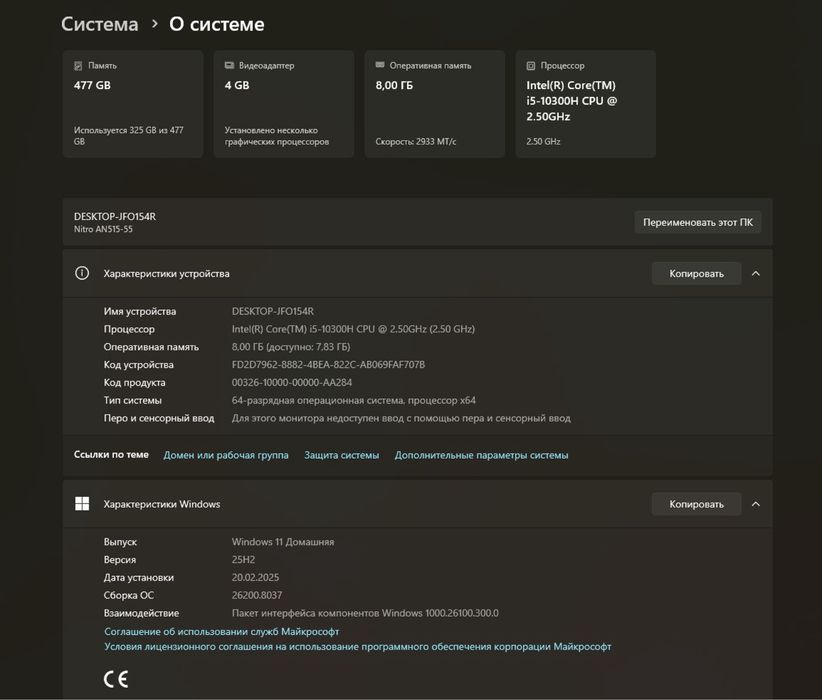Click the info icon beside Характеристики устройства

point(82,273)
